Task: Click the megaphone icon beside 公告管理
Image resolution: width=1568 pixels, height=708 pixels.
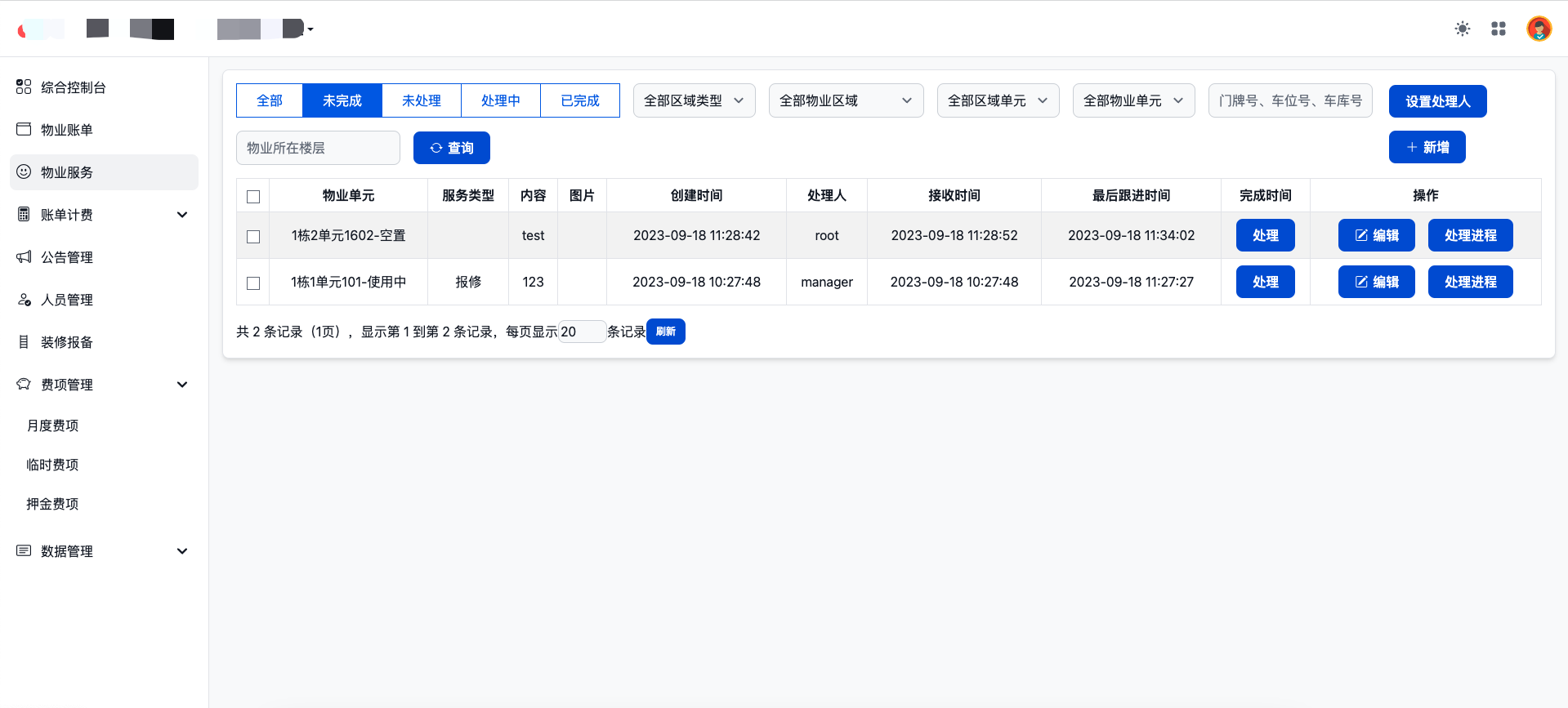Action: (x=24, y=256)
